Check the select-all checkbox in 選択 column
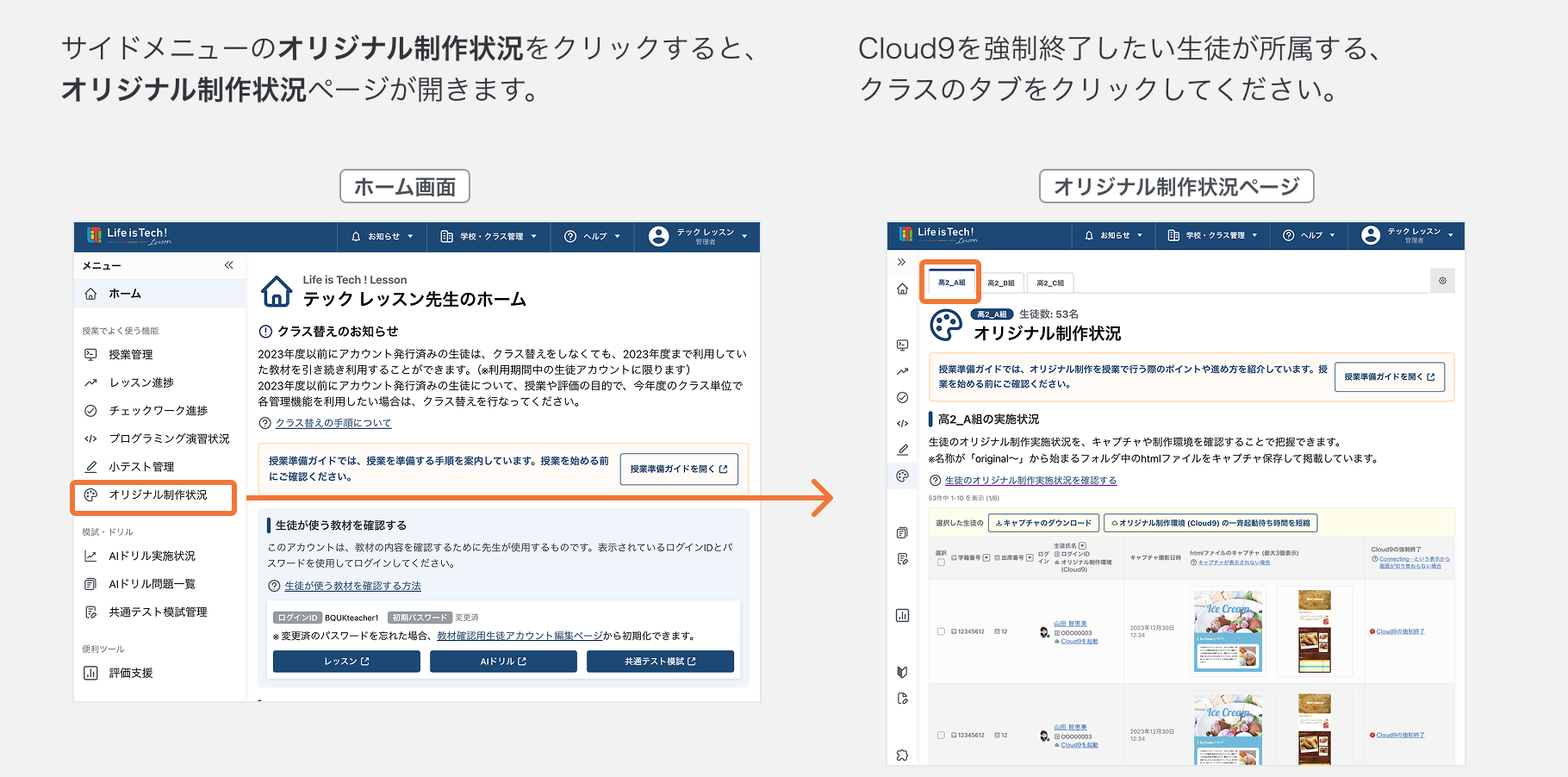The height and width of the screenshot is (777, 1568). click(941, 563)
